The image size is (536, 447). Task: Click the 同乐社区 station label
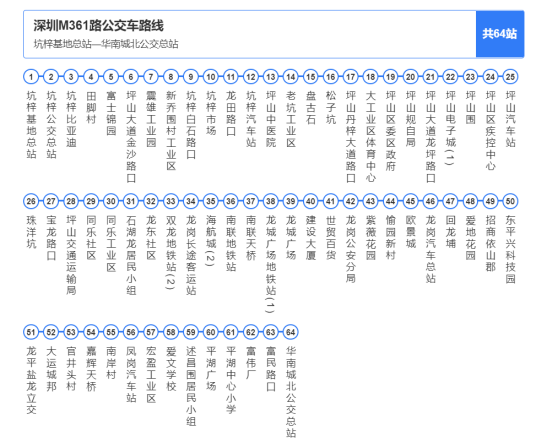(91, 238)
